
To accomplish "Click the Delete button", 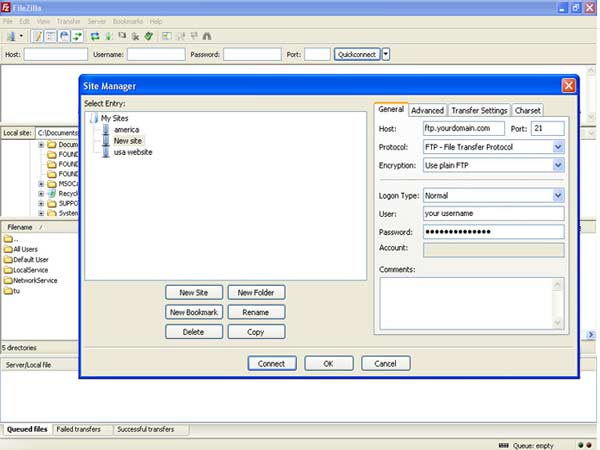I will [194, 332].
